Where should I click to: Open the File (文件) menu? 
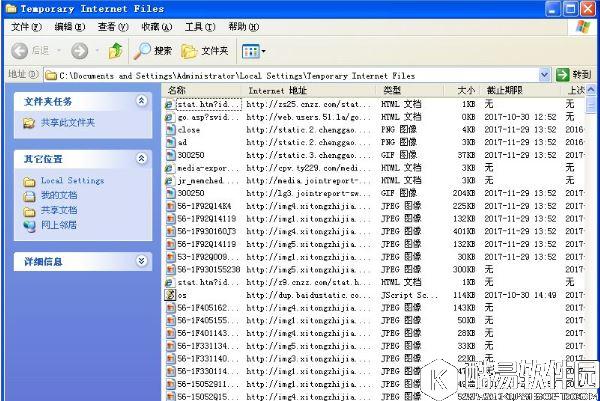click(26, 27)
